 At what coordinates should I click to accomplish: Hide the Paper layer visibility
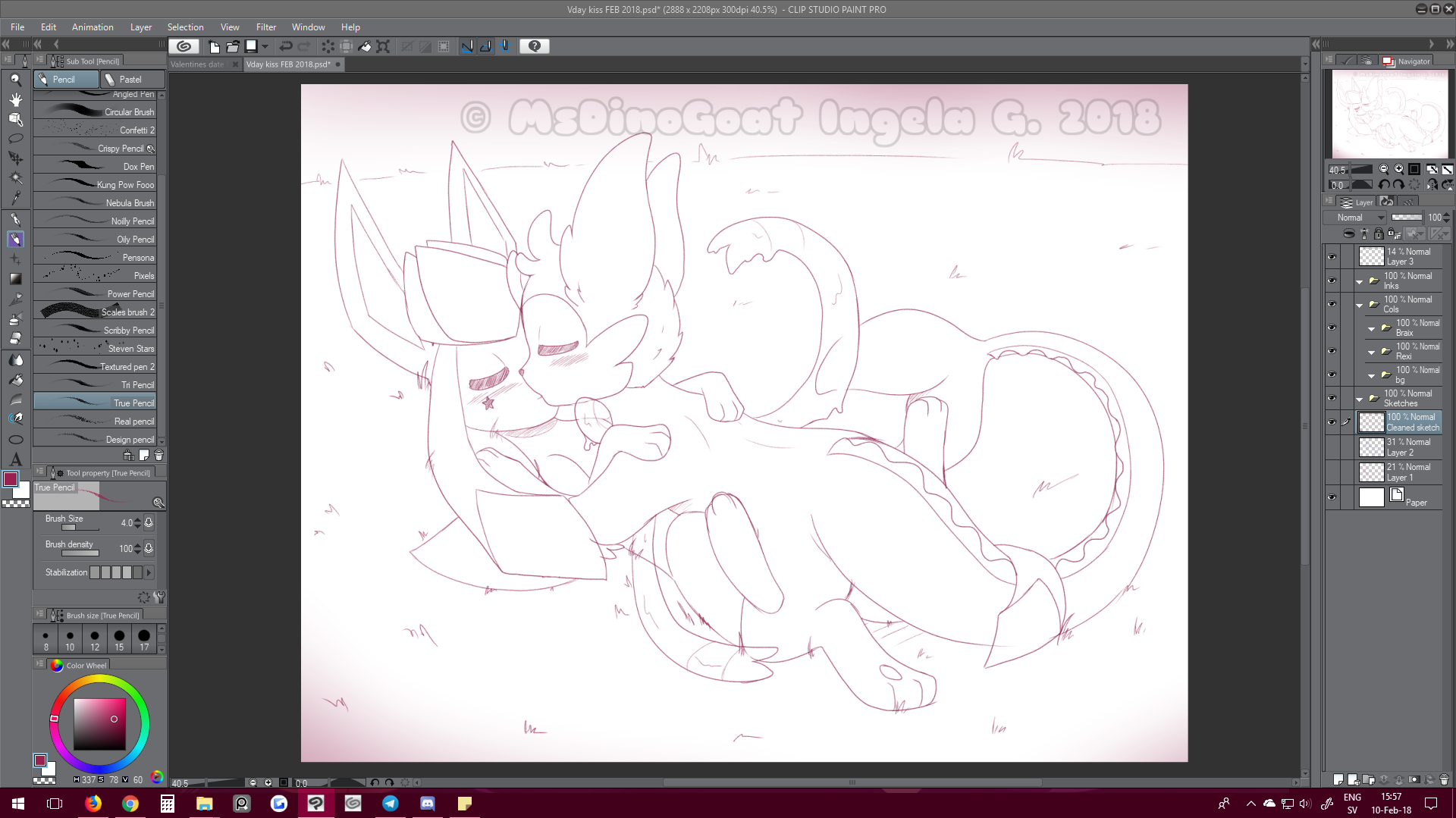click(x=1332, y=497)
